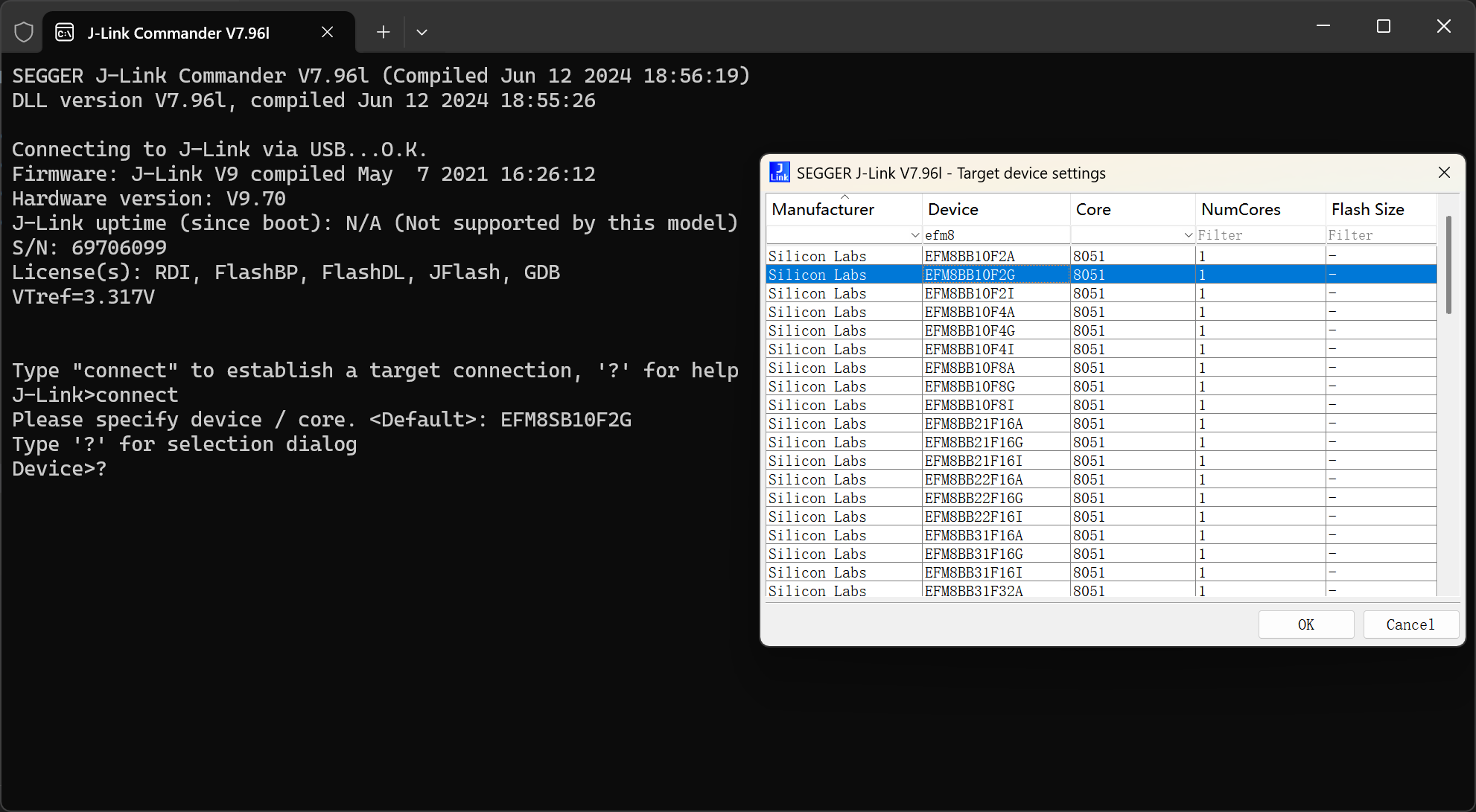1476x812 pixels.
Task: Click the shield icon in title bar
Action: pos(24,32)
